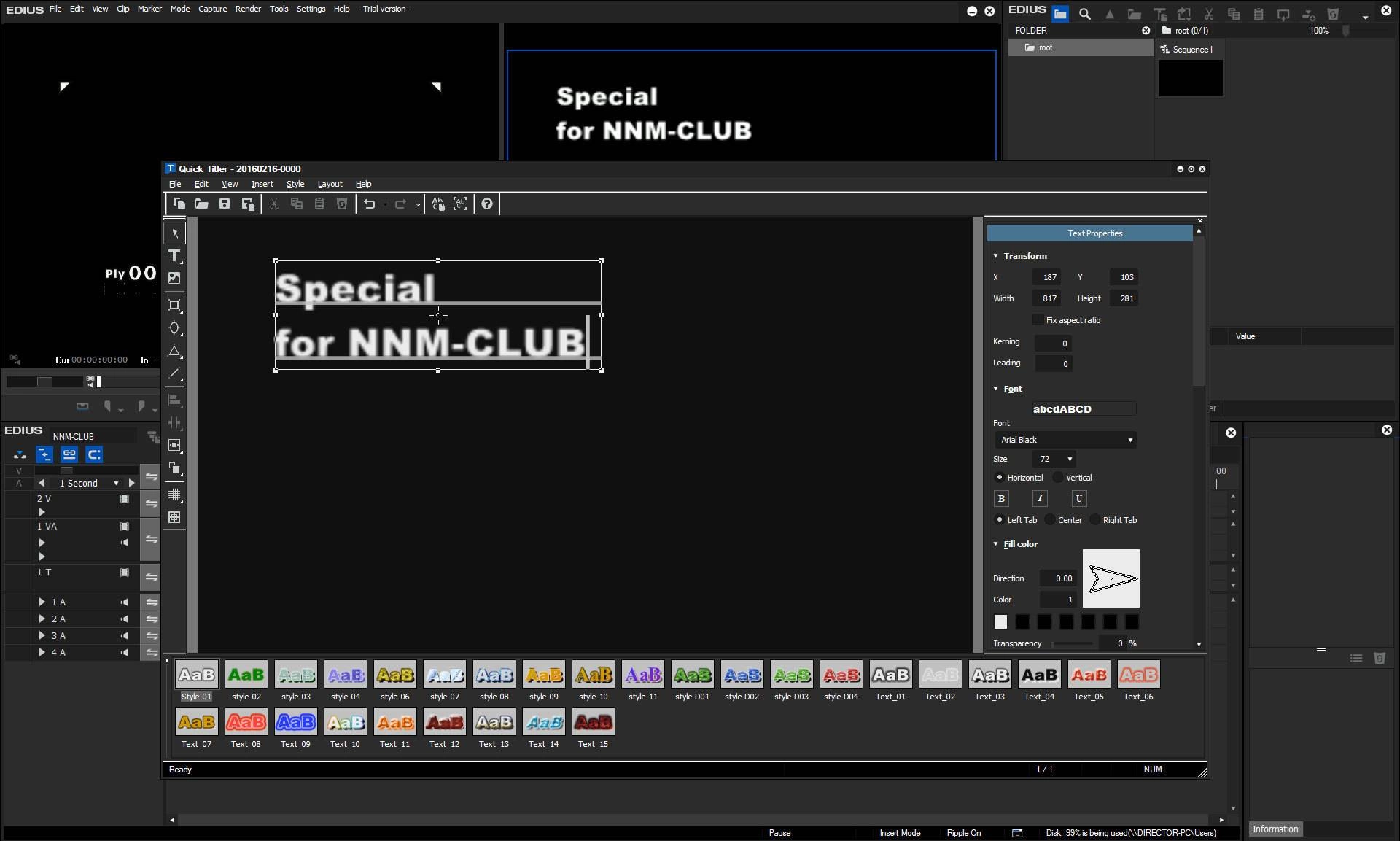Toggle mute on 4 A audio track
Viewport: 1400px width, 841px height.
coord(125,653)
